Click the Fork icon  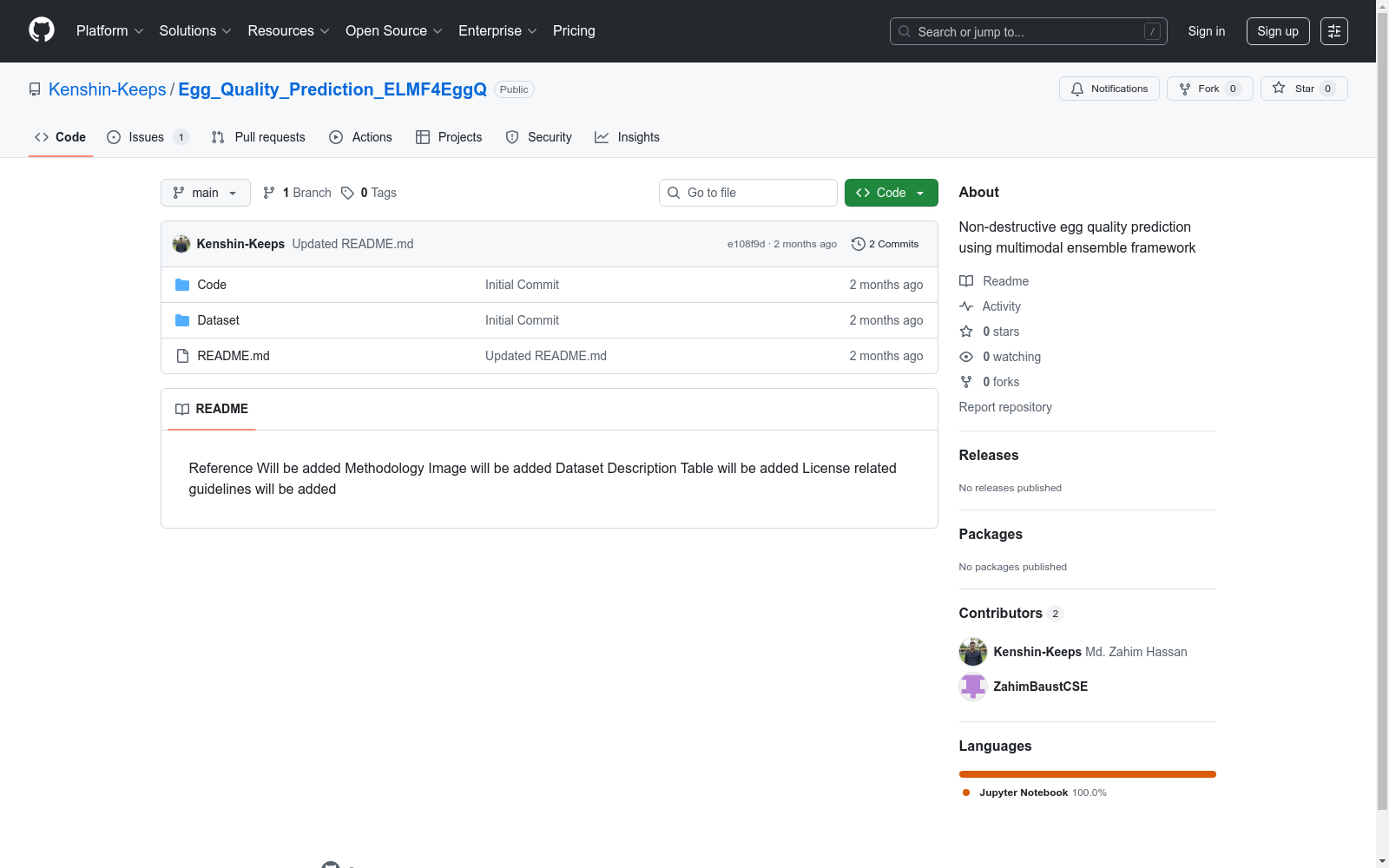pyautogui.click(x=1185, y=89)
